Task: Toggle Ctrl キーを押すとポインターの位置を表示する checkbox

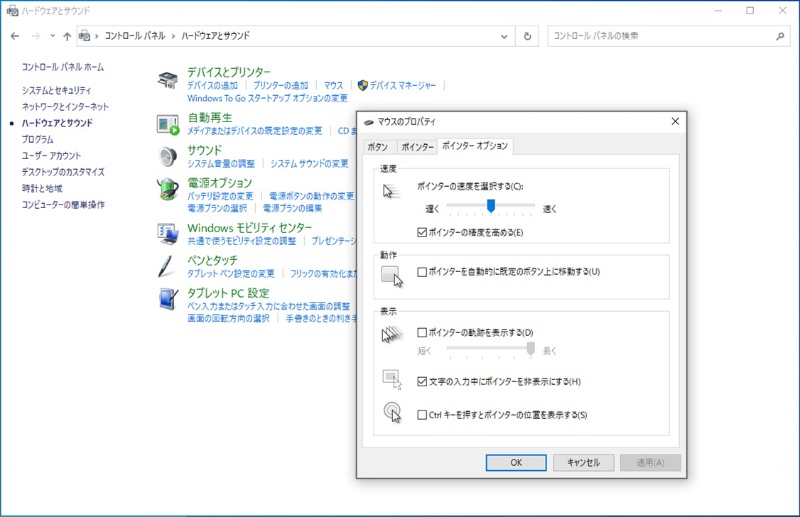Action: click(422, 415)
